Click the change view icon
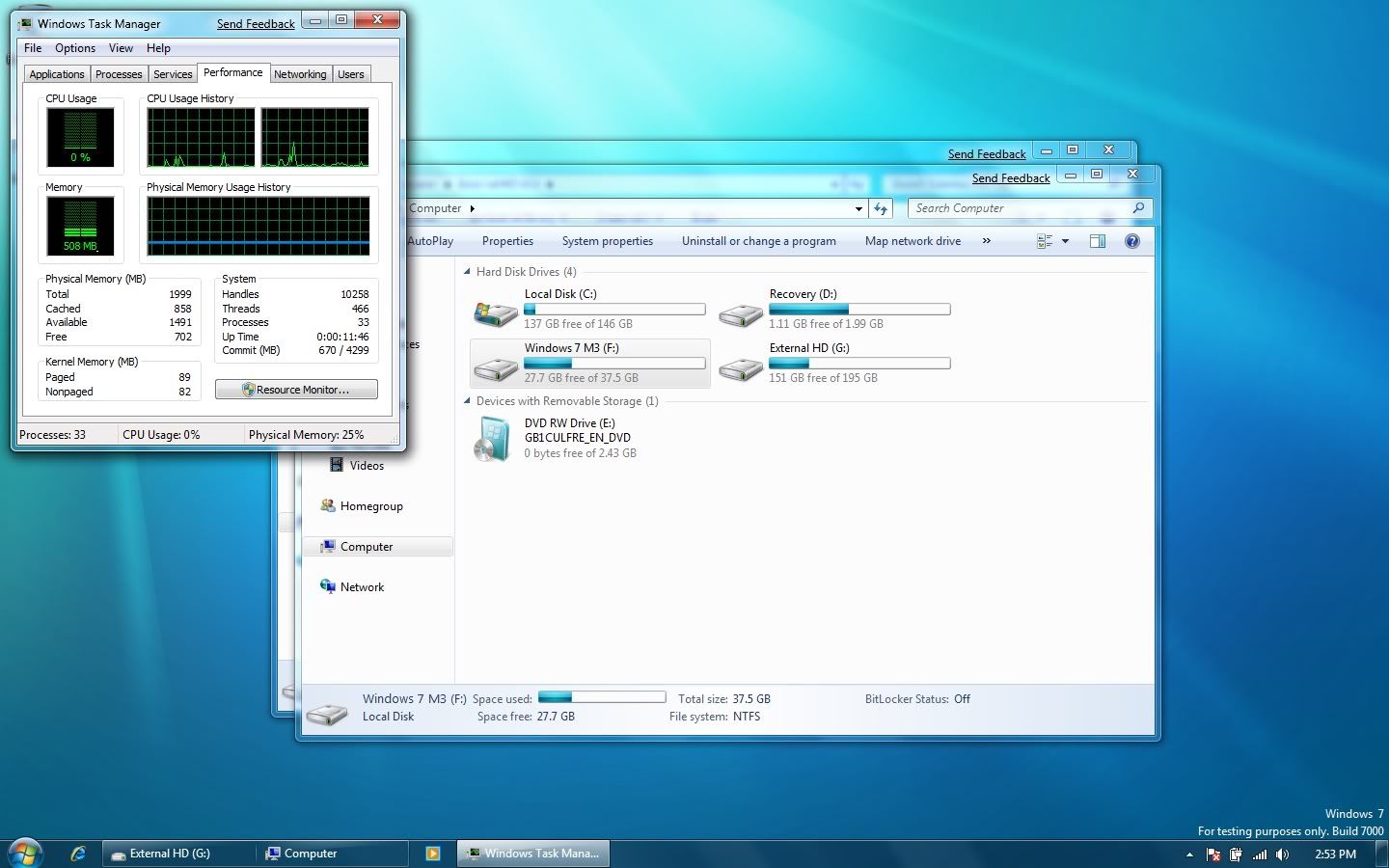The width and height of the screenshot is (1389, 868). pos(1045,241)
